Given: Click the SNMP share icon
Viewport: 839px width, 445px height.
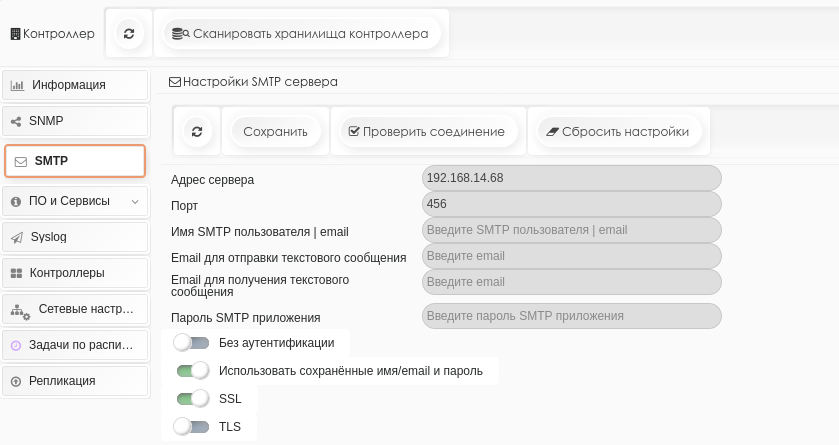Looking at the screenshot, I should click(16, 121).
